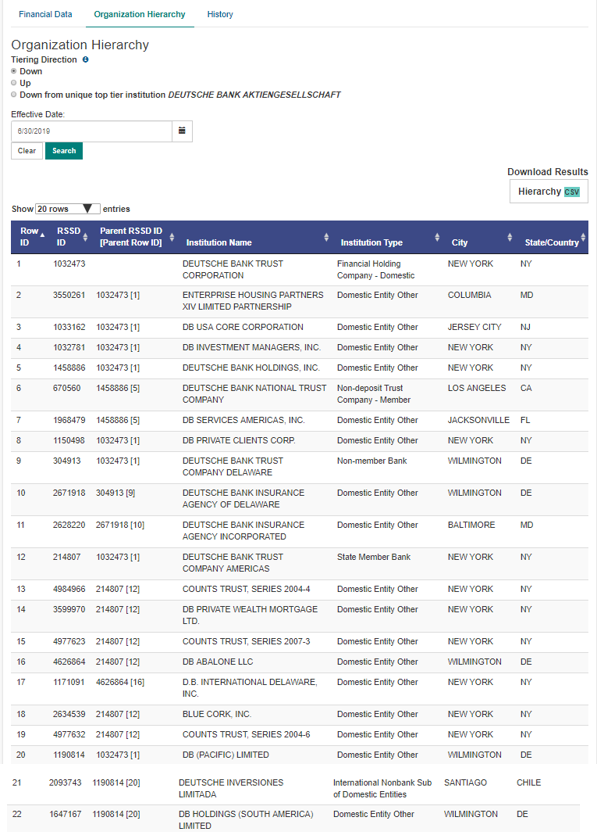The height and width of the screenshot is (832, 597).
Task: Click RSSD ID 1032473 in row 1
Action: pyautogui.click(x=69, y=264)
